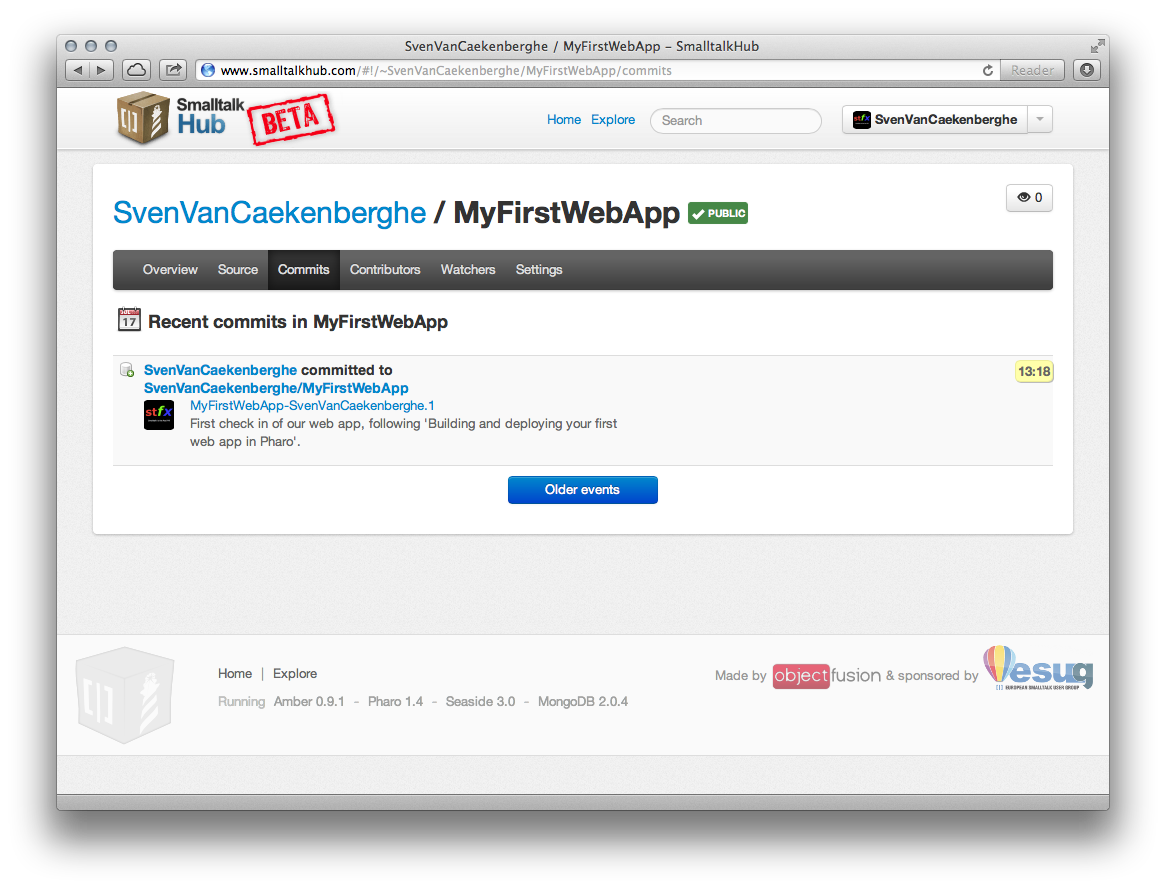1166x889 pixels.
Task: Click the Safari Reader button
Action: tap(1032, 70)
